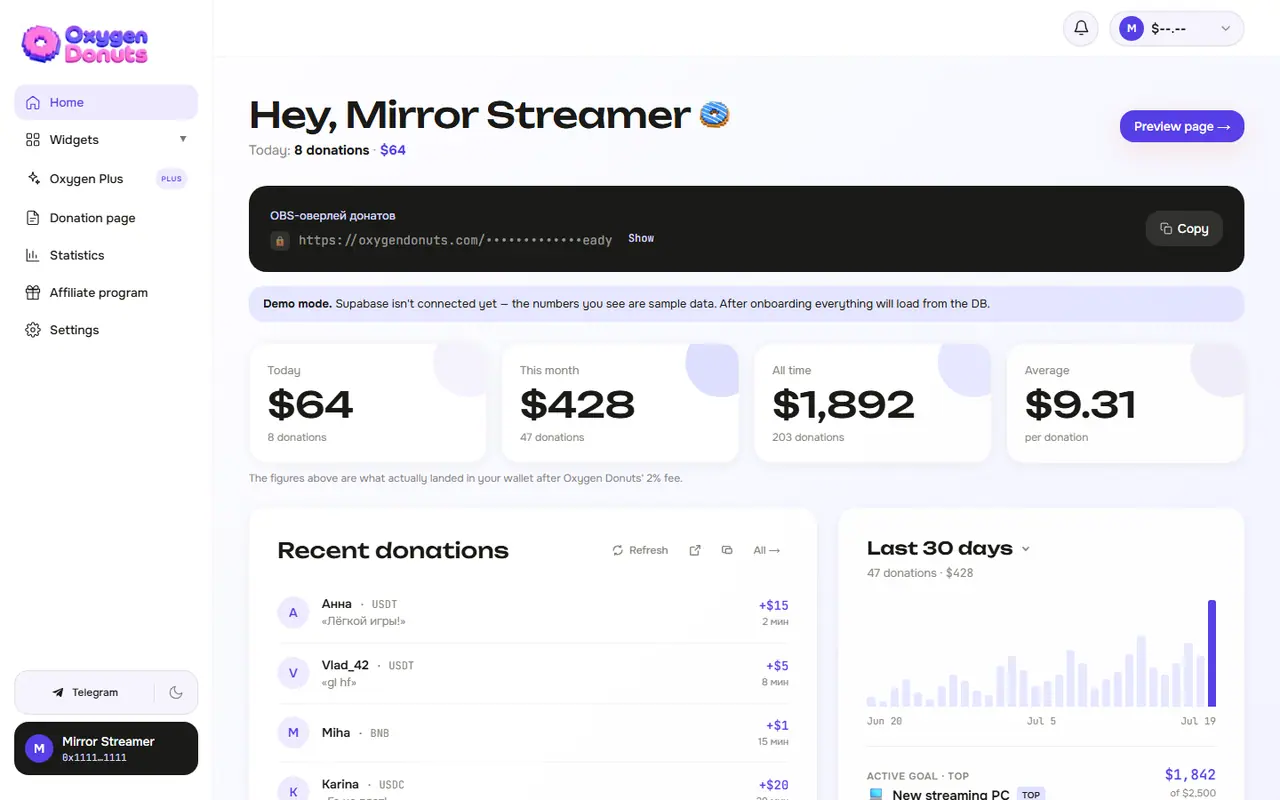Open the notifications bell
The image size is (1280, 800).
point(1081,29)
